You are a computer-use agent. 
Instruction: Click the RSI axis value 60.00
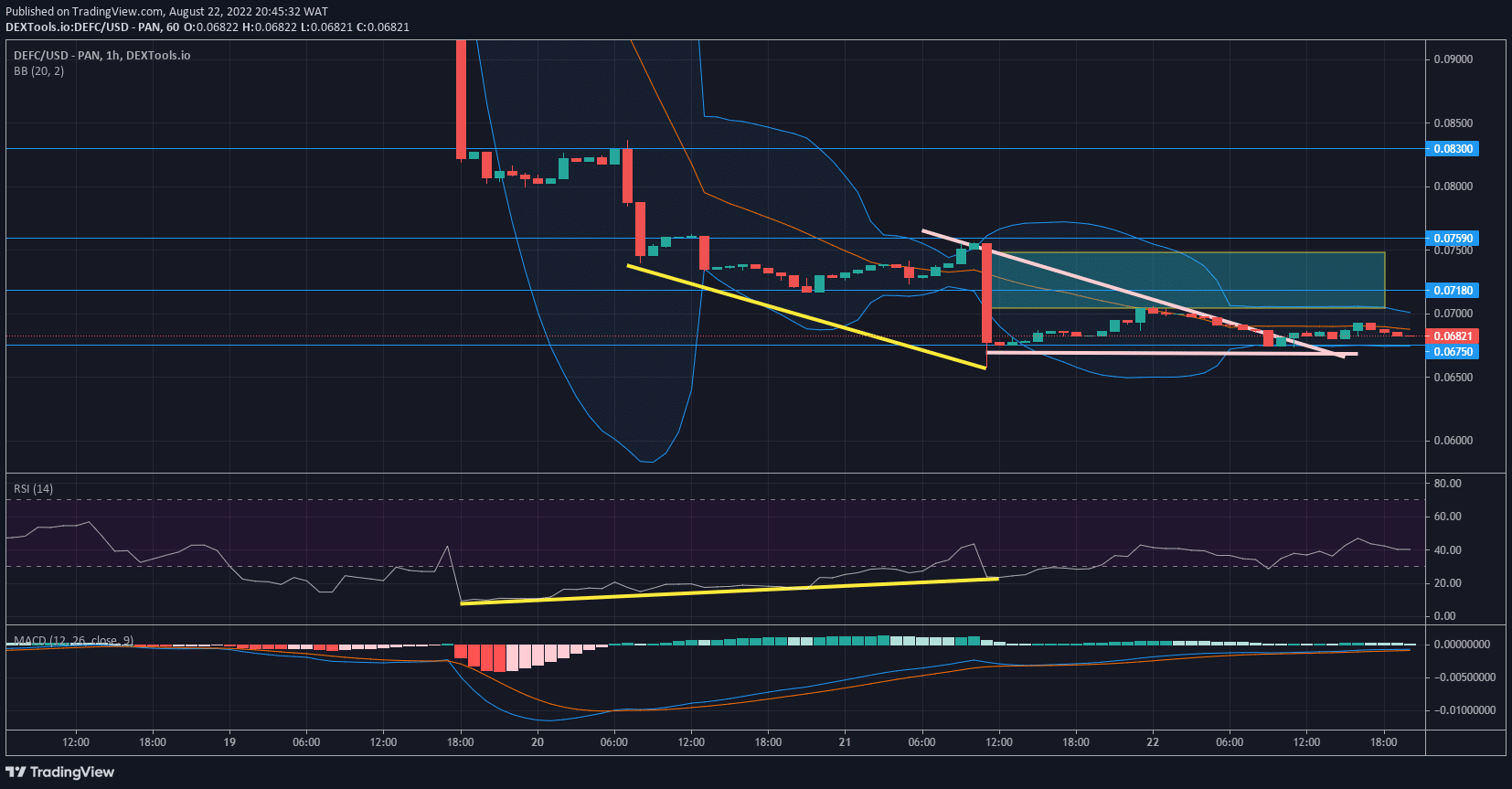click(x=1447, y=516)
